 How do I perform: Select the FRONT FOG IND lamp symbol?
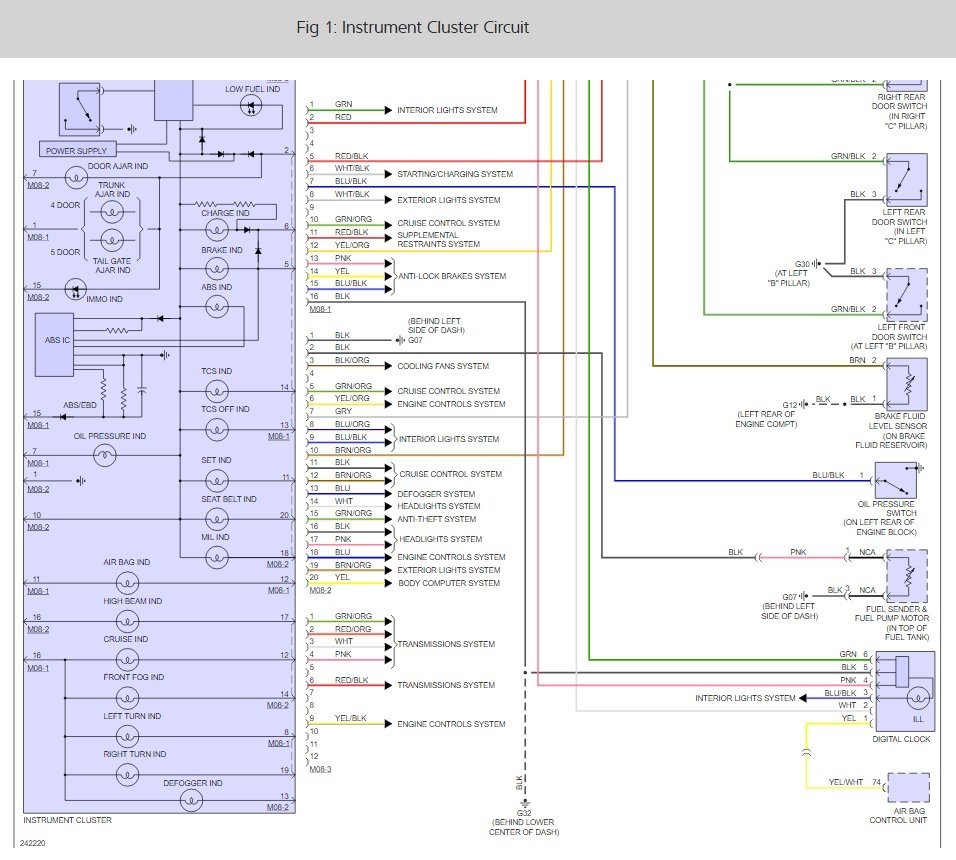coord(127,697)
